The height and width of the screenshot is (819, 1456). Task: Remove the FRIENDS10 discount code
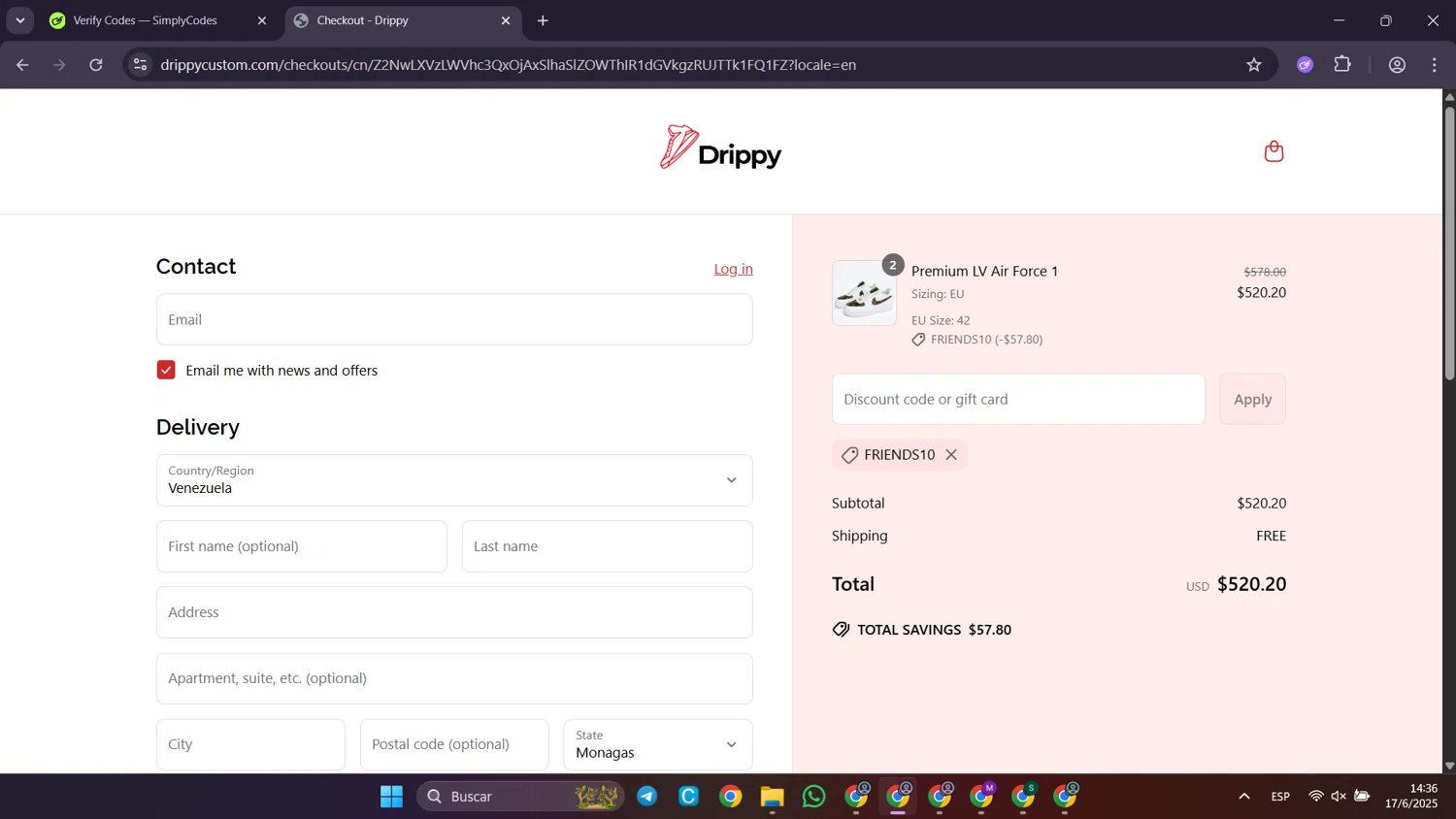[951, 455]
